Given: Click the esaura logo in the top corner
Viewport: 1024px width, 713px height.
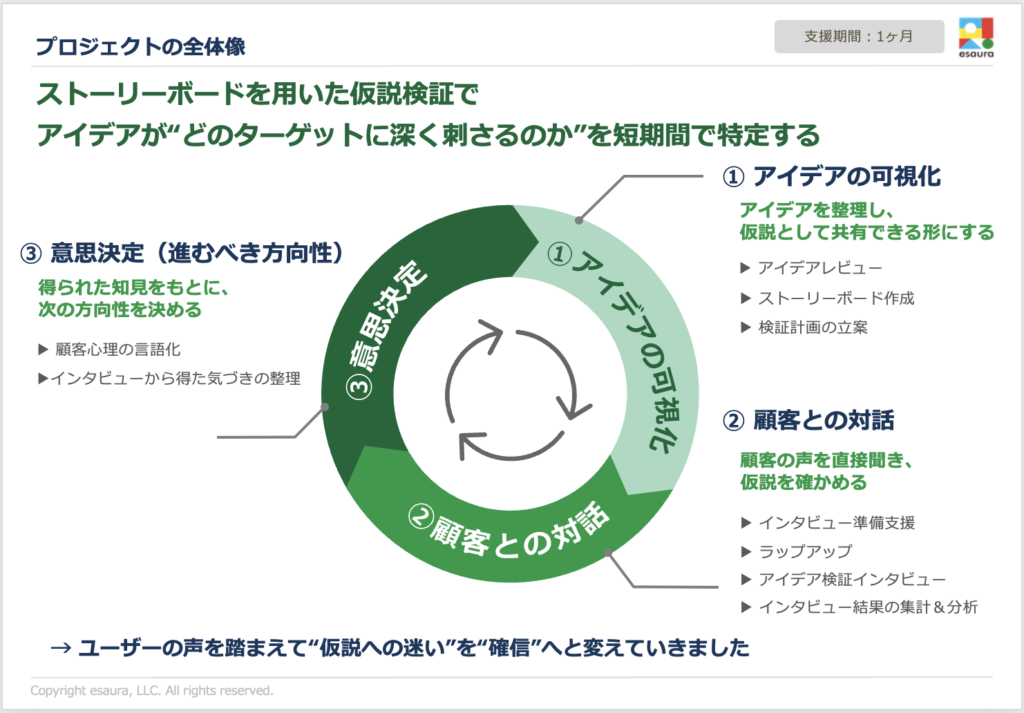Looking at the screenshot, I should pyautogui.click(x=974, y=37).
